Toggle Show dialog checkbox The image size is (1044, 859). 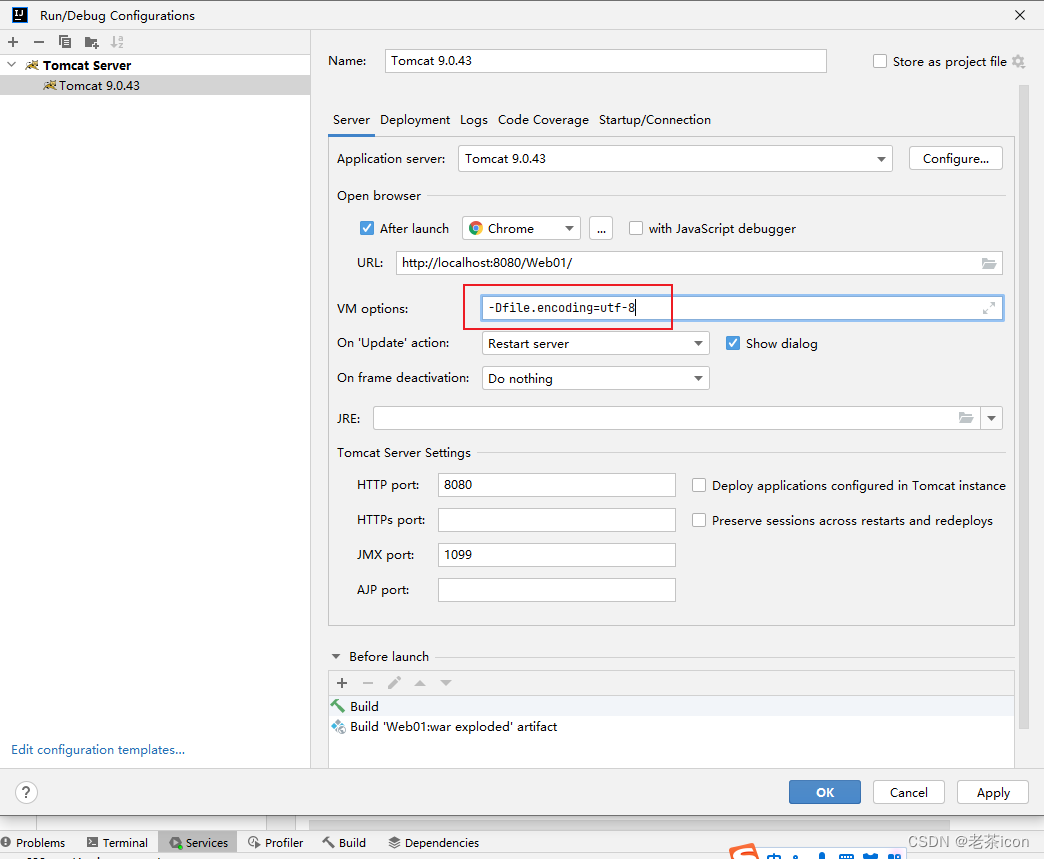[733, 344]
